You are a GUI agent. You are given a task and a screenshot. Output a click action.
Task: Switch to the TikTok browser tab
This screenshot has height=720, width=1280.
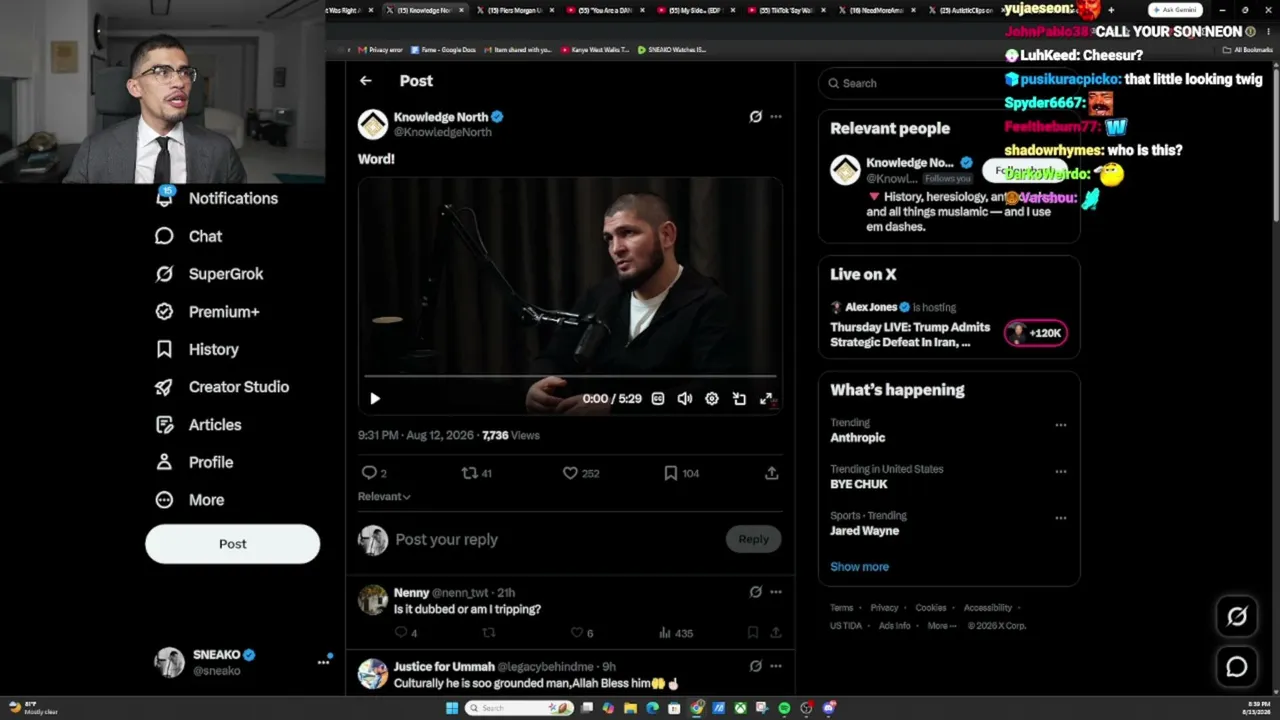point(785,10)
